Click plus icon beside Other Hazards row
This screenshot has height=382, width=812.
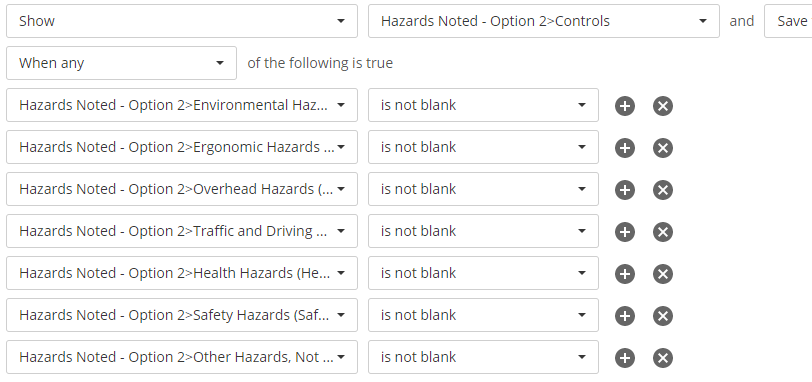(625, 358)
